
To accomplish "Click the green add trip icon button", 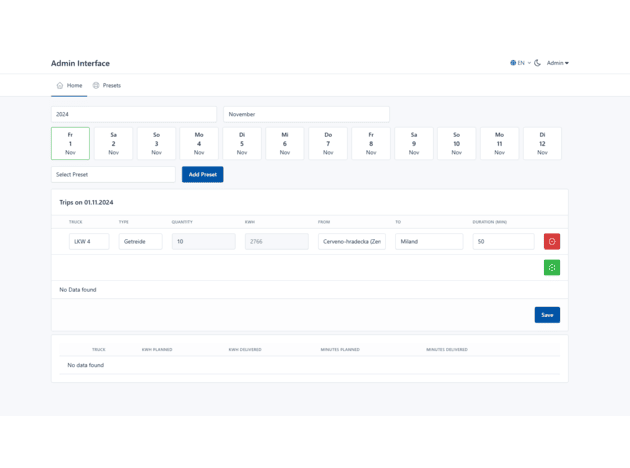I will (552, 268).
